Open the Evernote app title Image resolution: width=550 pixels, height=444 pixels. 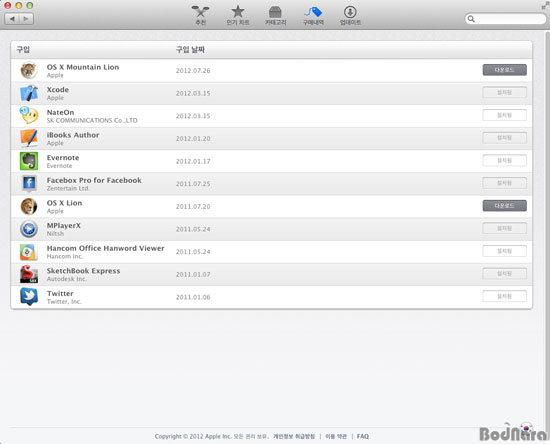click(x=63, y=157)
